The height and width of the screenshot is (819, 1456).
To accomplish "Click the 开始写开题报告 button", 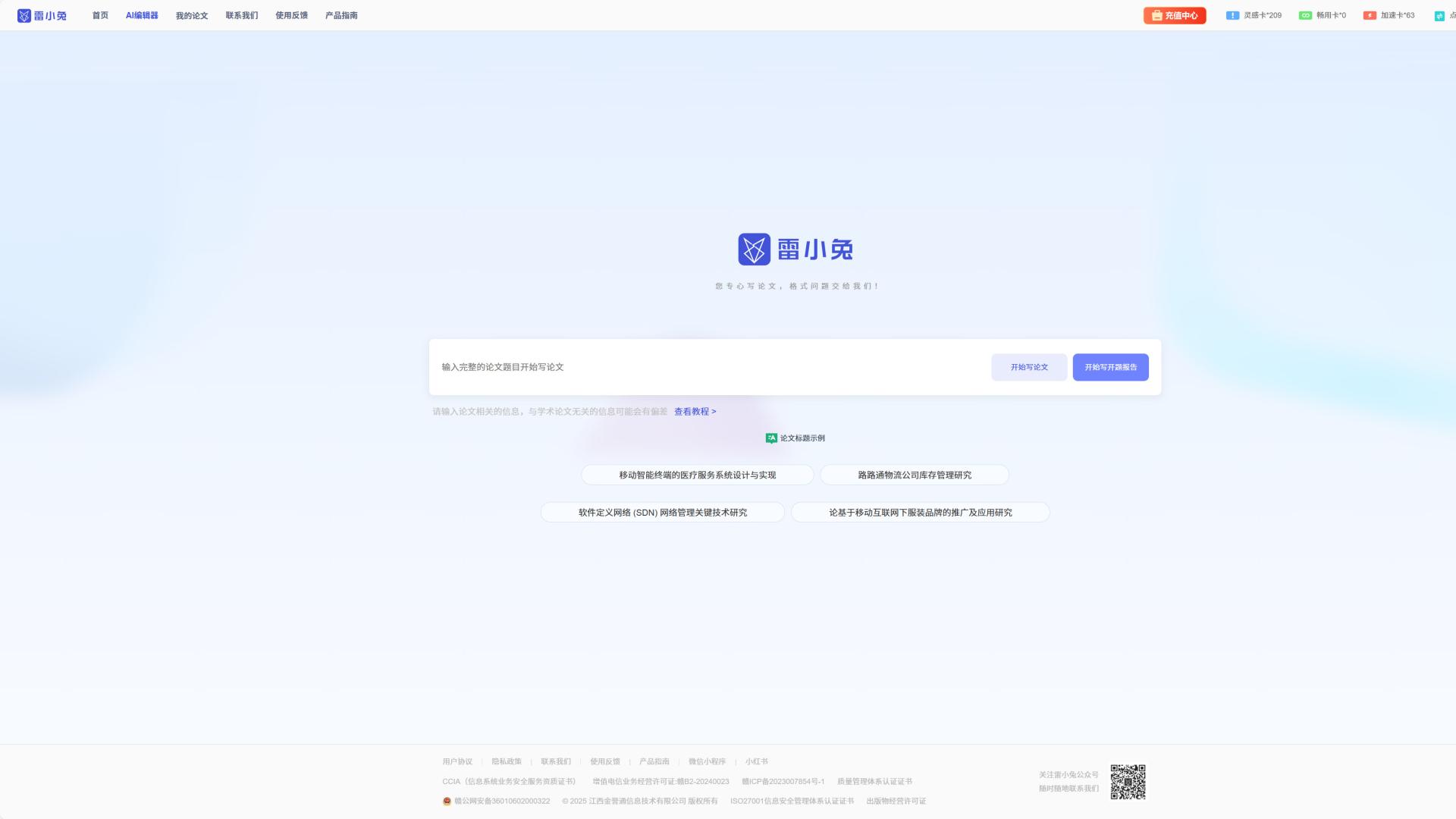I will (x=1109, y=367).
